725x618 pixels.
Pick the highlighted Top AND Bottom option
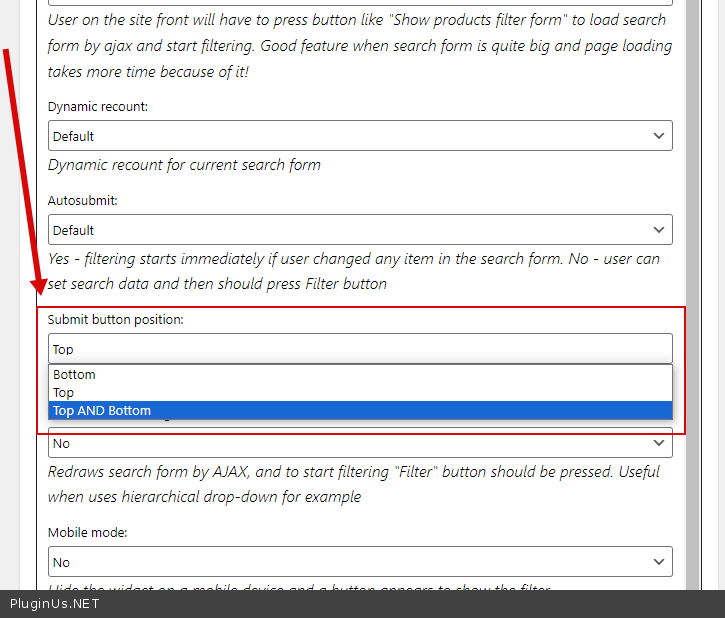[x=102, y=411]
